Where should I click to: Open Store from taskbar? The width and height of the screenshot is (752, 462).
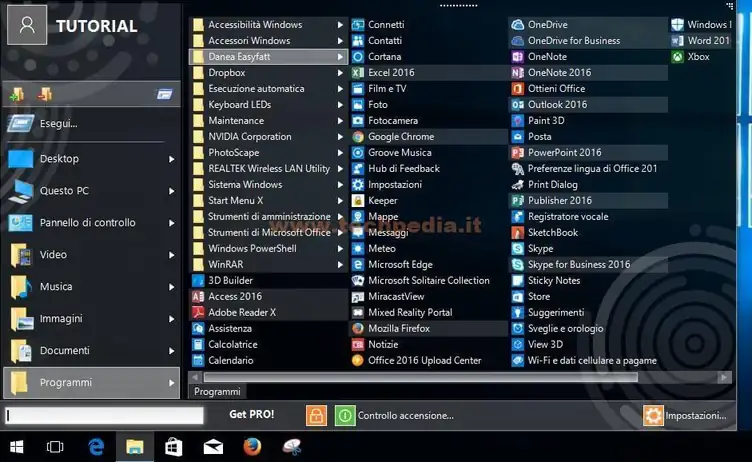point(174,447)
